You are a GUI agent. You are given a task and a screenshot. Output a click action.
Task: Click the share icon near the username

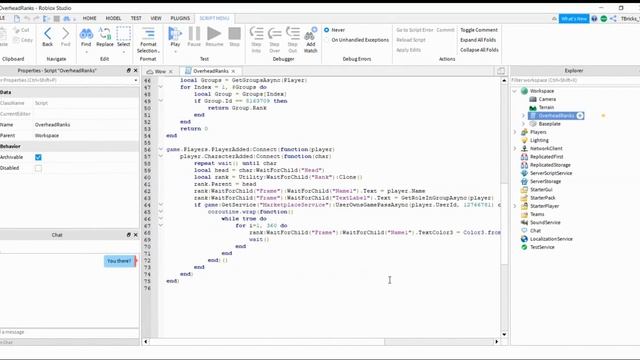(613, 19)
